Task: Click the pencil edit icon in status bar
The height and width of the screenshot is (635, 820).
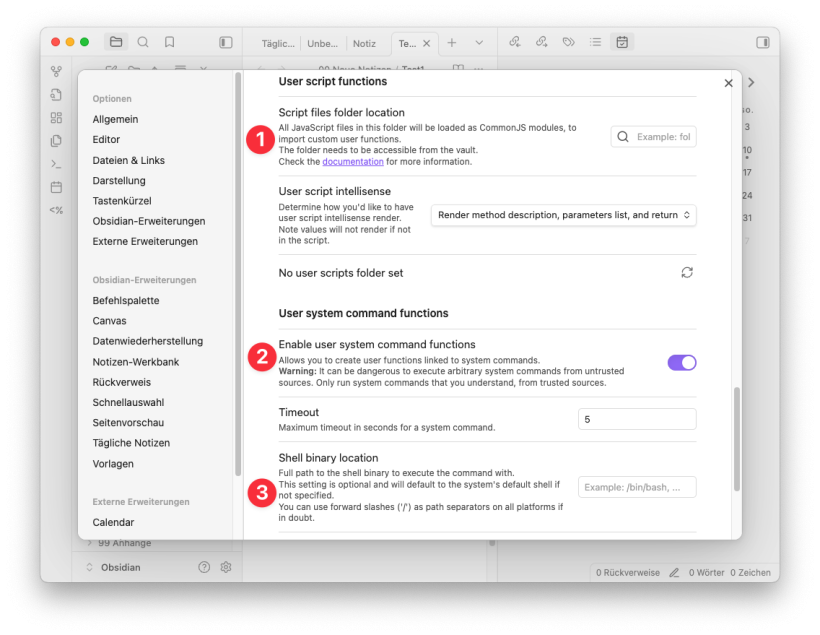Action: [x=674, y=573]
